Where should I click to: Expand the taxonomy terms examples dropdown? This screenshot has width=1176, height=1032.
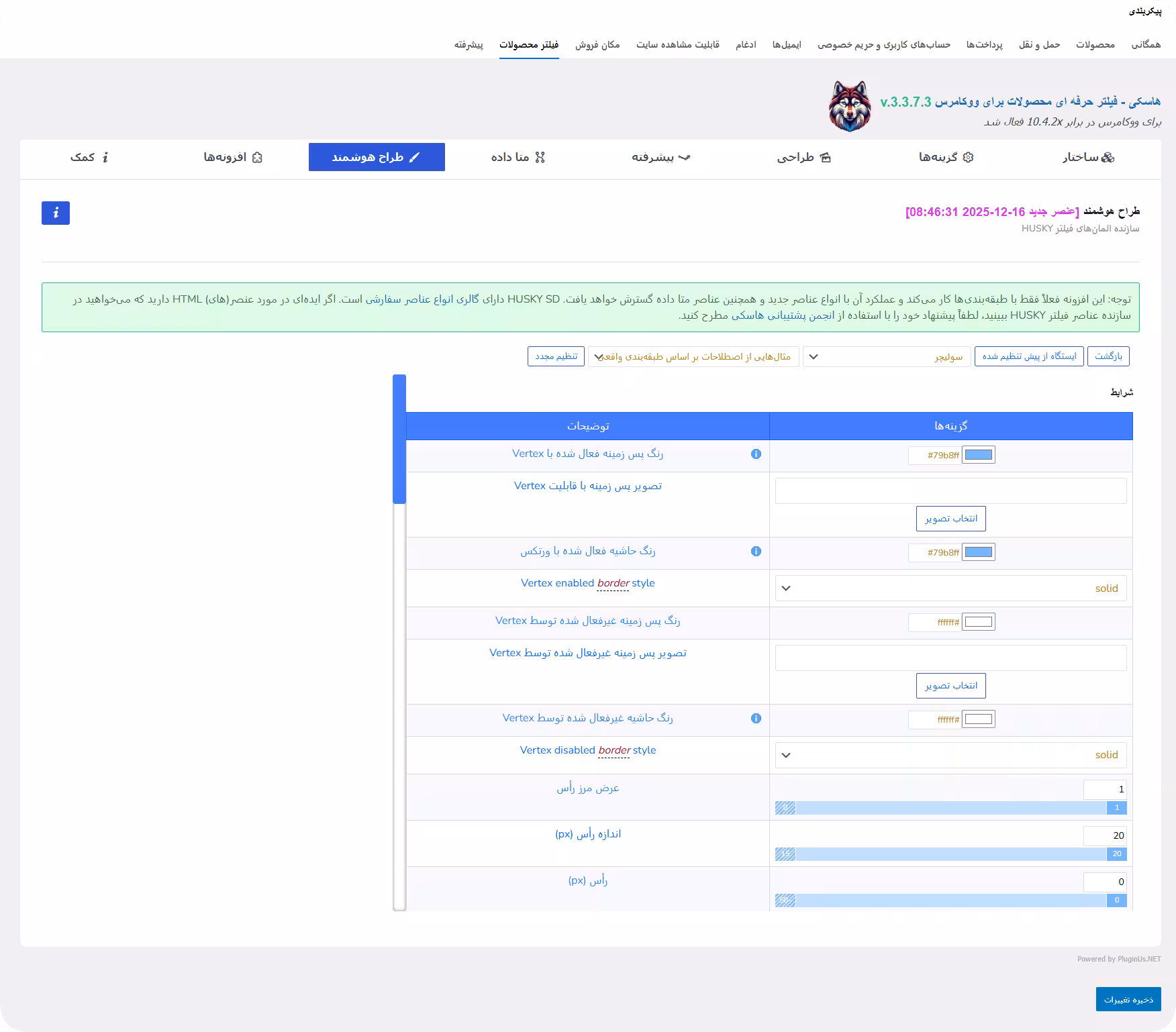(693, 356)
